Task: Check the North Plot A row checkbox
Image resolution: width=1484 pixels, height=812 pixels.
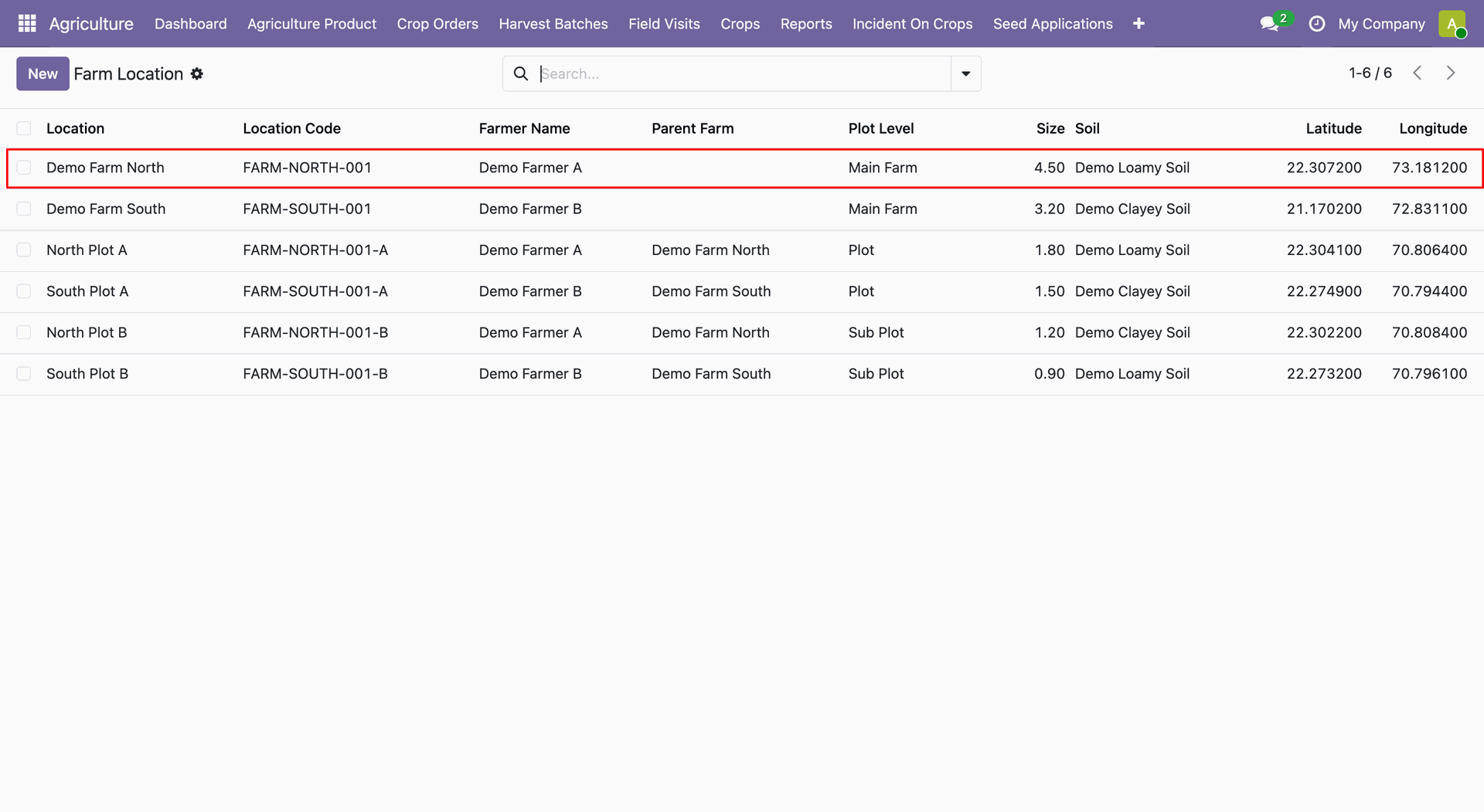Action: (x=24, y=250)
